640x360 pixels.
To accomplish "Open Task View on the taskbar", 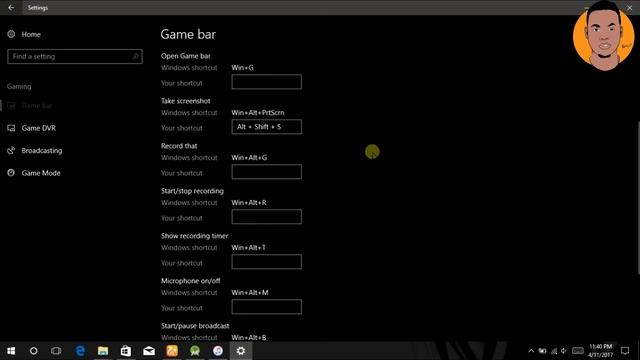I will pos(56,351).
